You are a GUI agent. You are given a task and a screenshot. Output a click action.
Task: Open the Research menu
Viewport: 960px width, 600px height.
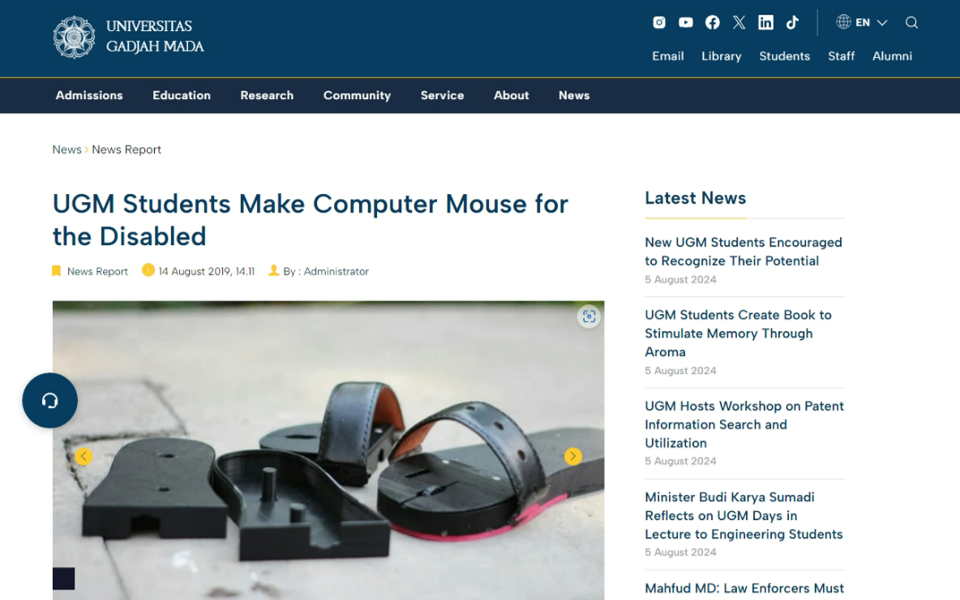267,95
